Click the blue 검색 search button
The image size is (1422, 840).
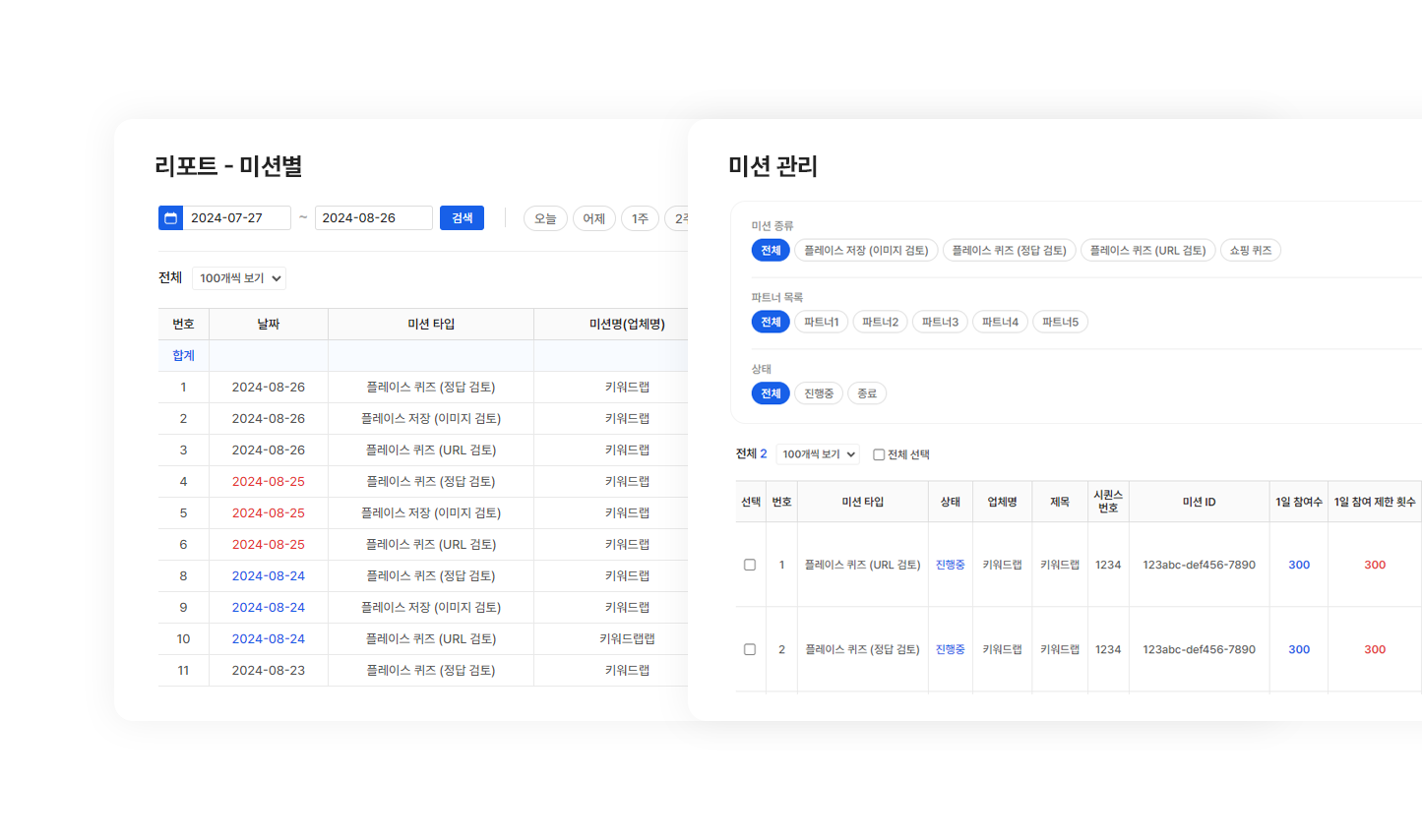462,218
